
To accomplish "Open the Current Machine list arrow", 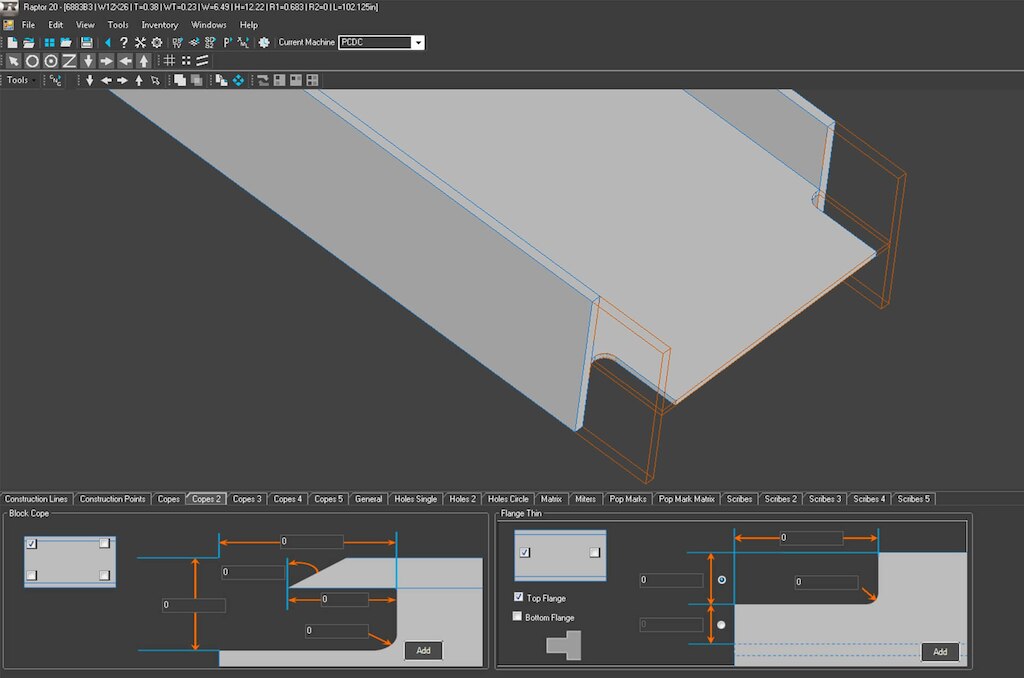I will tap(417, 42).
